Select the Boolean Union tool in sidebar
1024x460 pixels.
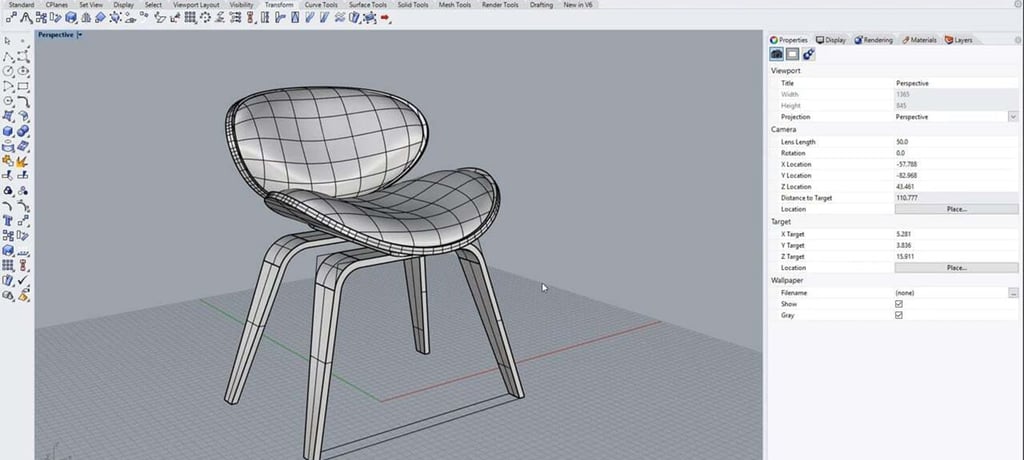(23, 131)
